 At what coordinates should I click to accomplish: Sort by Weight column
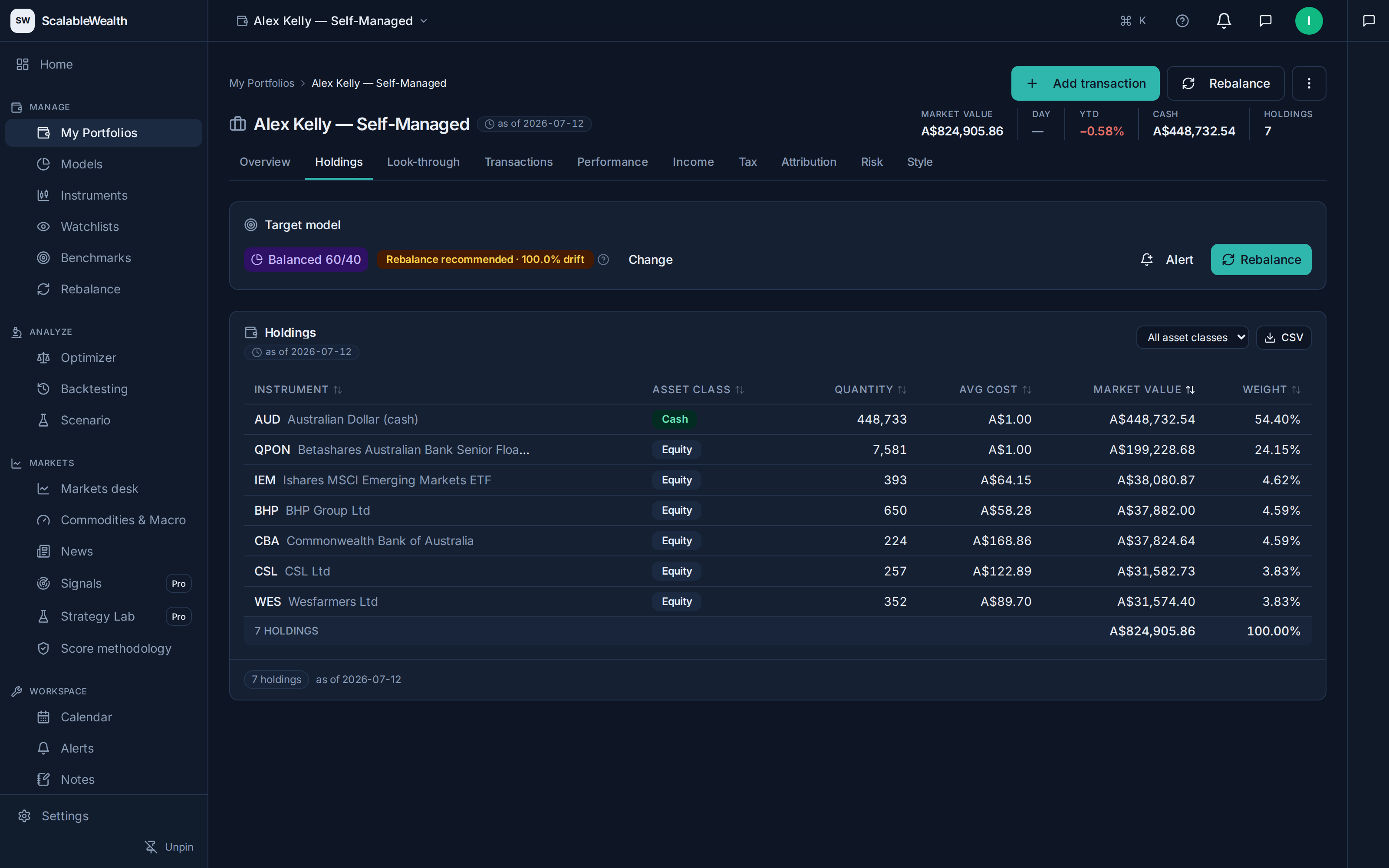[x=1271, y=390]
